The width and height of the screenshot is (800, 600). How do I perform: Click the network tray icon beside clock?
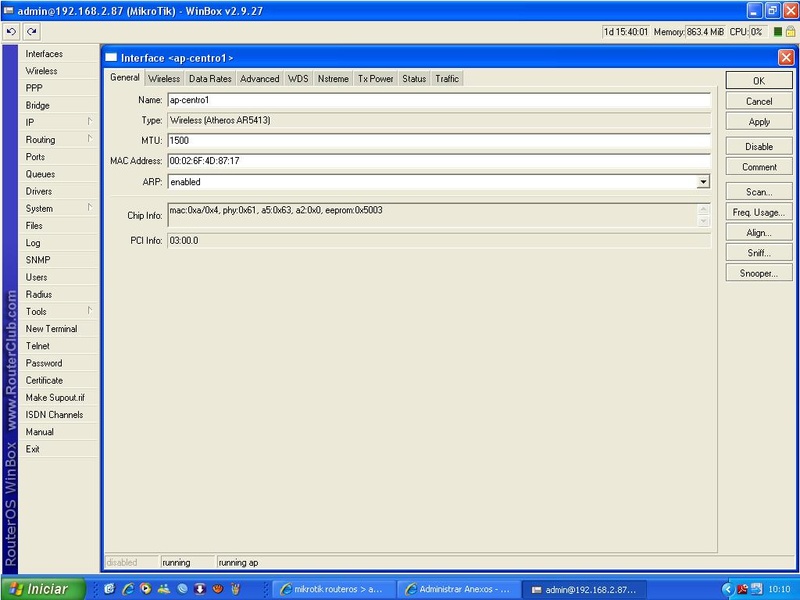point(757,589)
